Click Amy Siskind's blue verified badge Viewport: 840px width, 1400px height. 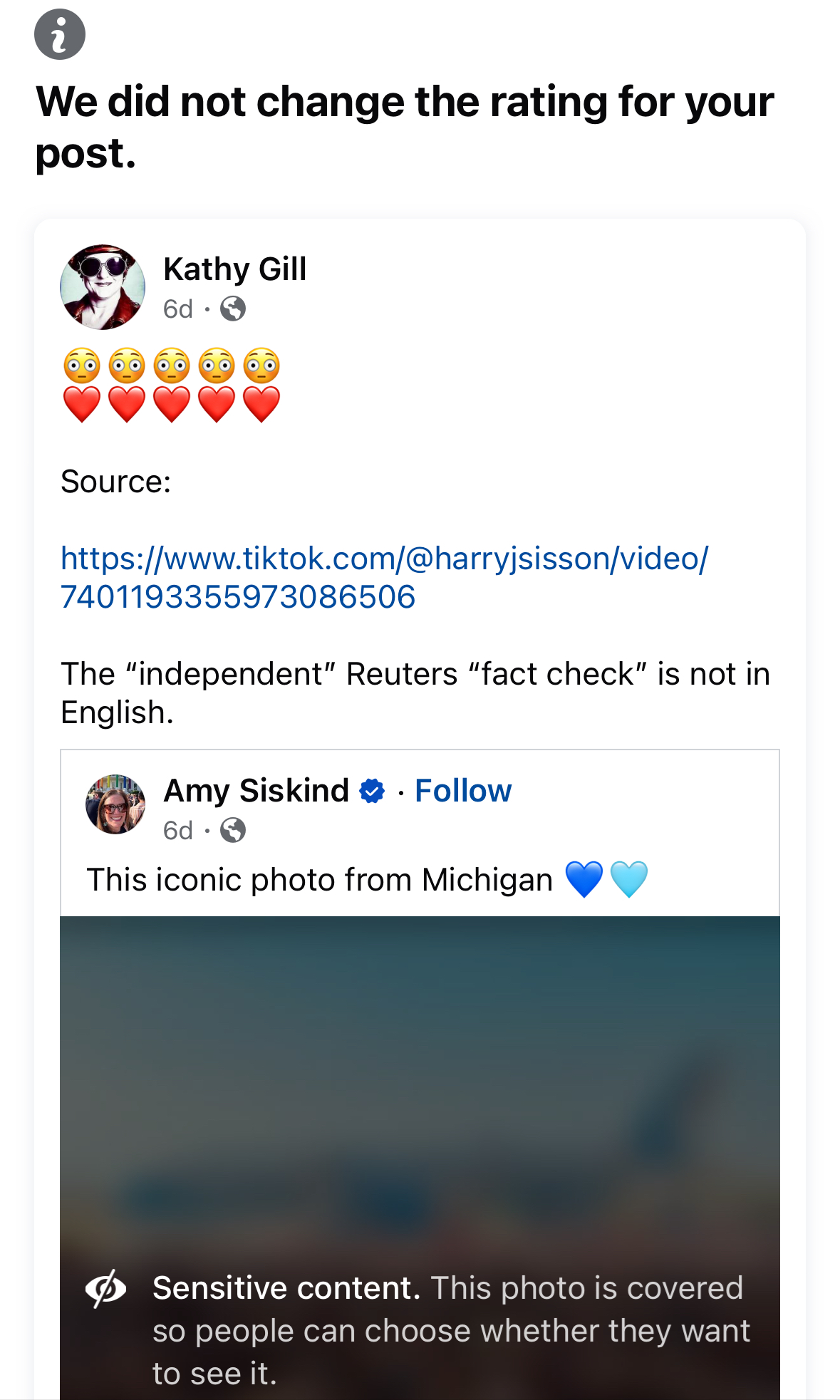(x=372, y=791)
